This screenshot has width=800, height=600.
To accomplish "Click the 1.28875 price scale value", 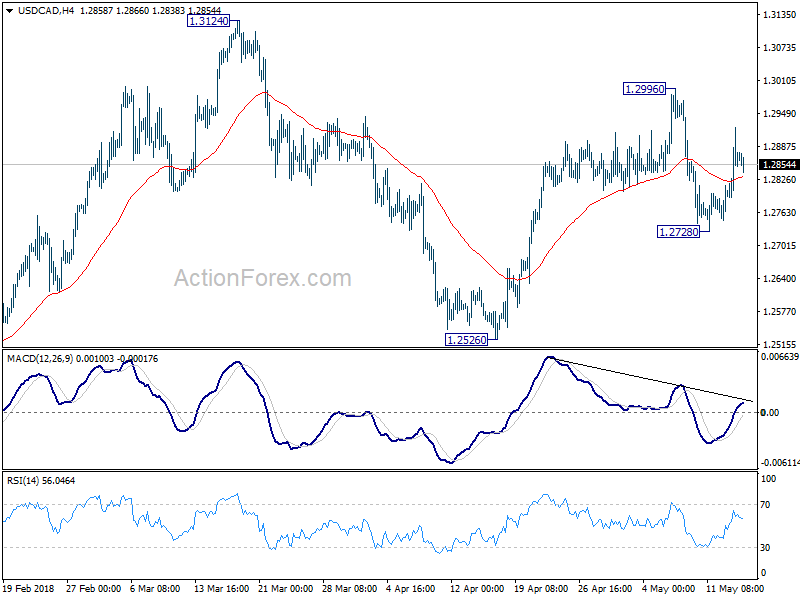I will 779,146.
